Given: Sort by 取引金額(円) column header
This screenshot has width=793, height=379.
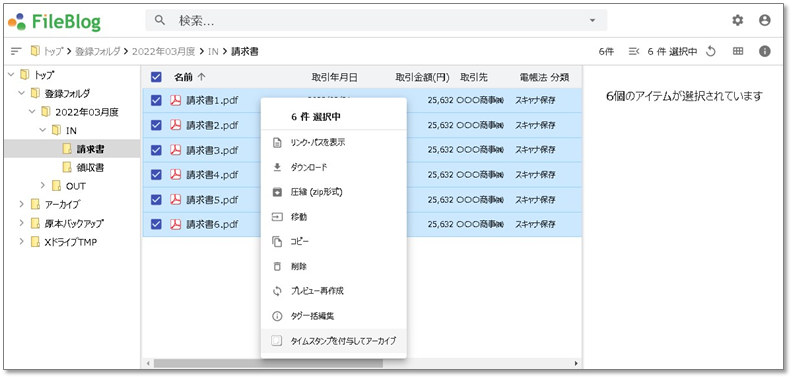Looking at the screenshot, I should [x=422, y=77].
